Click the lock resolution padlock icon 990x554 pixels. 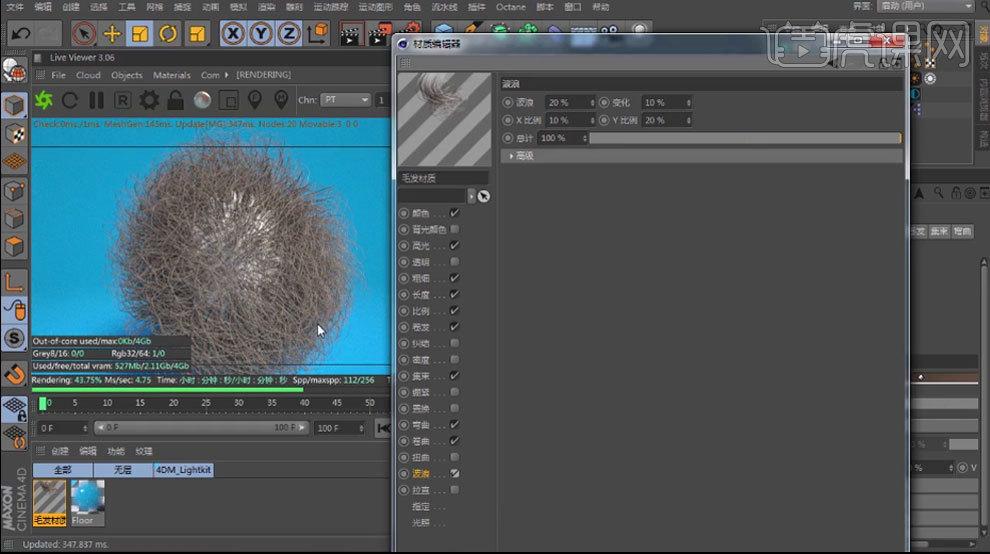point(175,100)
